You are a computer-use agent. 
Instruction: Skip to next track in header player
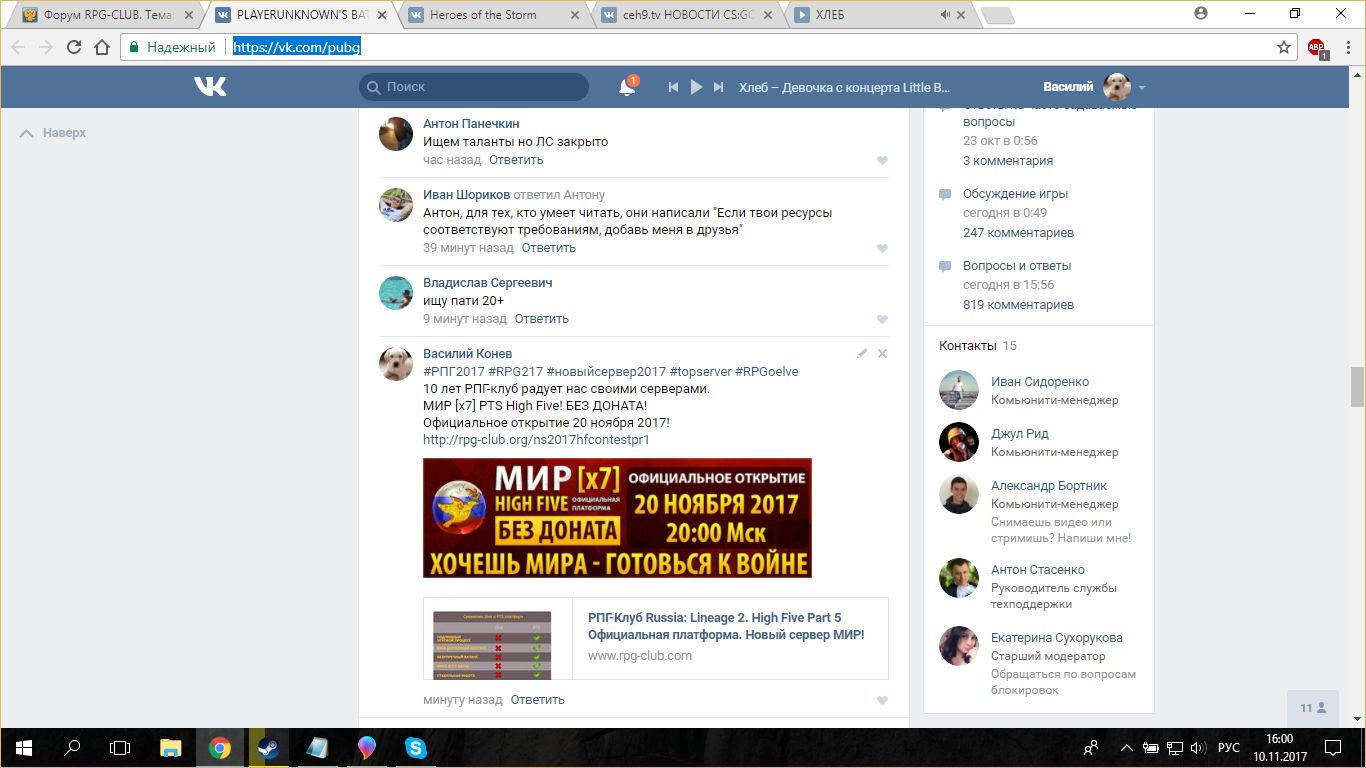point(718,87)
